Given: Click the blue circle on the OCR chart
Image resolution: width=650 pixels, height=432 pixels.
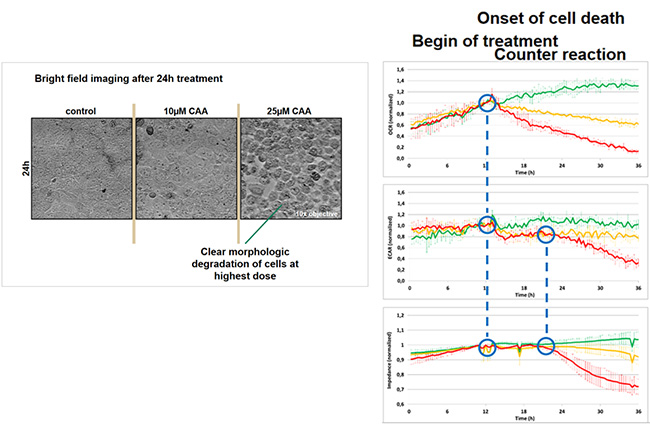Looking at the screenshot, I should [x=487, y=102].
